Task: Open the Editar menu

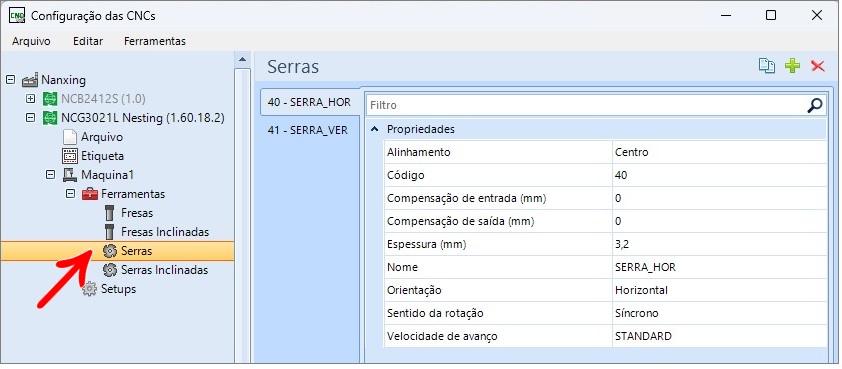Action: [88, 41]
